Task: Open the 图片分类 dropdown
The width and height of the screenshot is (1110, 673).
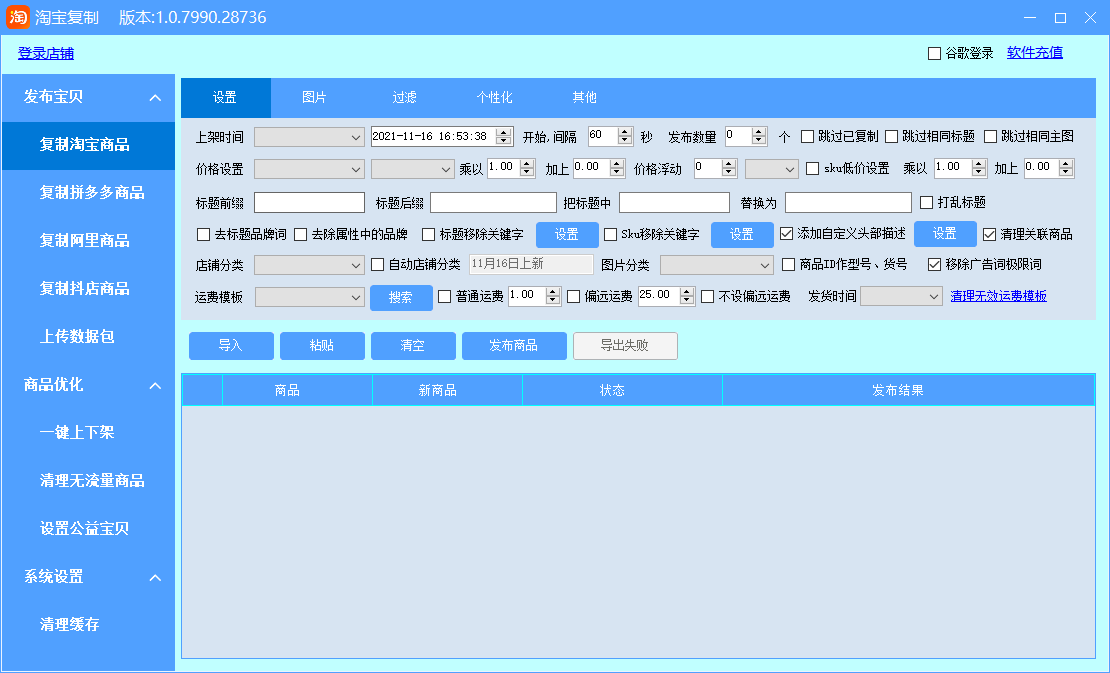Action: 716,265
